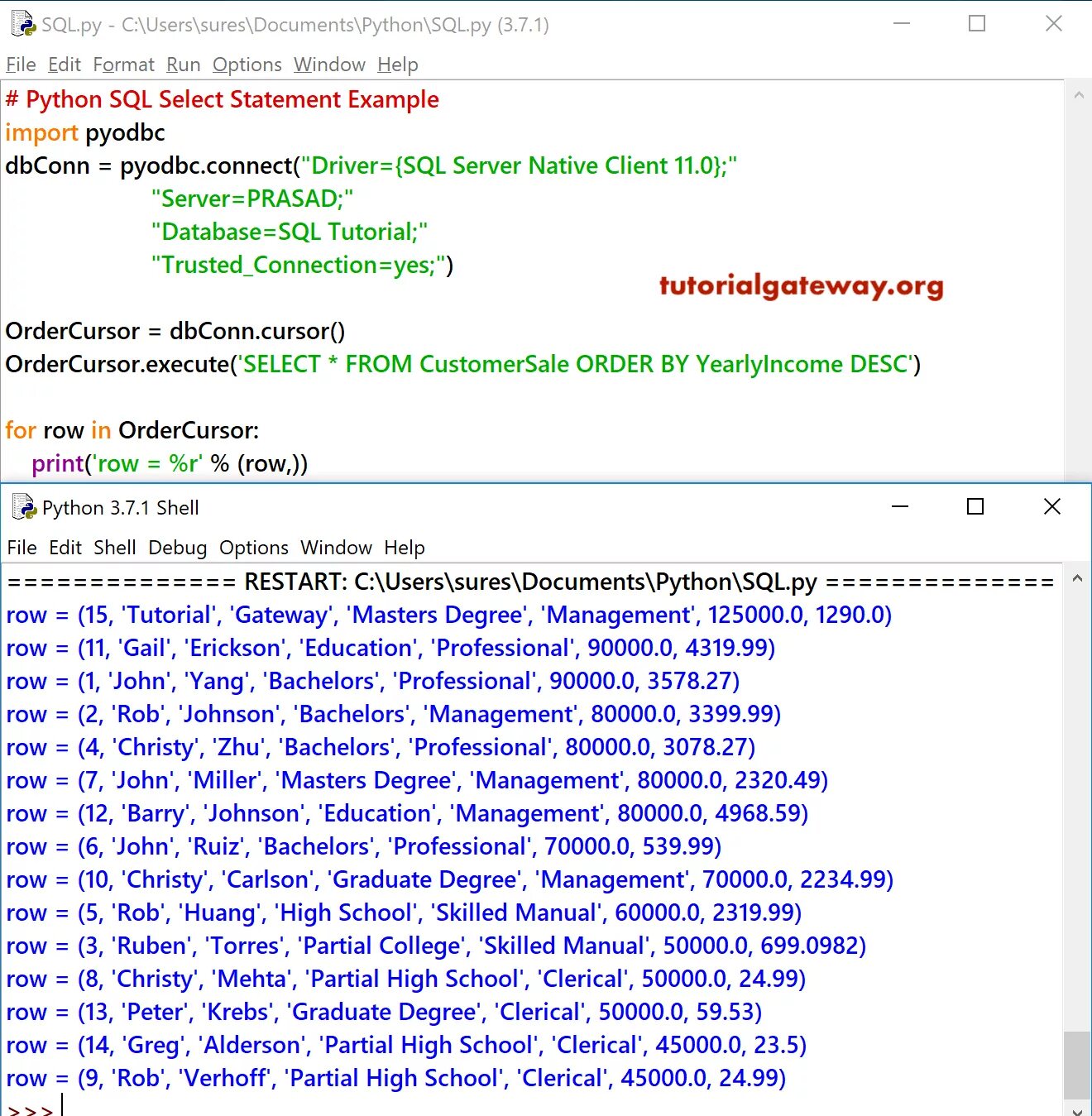The height and width of the screenshot is (1116, 1092).
Task: Click the Python 3.7.1 Shell window icon
Action: pos(24,506)
